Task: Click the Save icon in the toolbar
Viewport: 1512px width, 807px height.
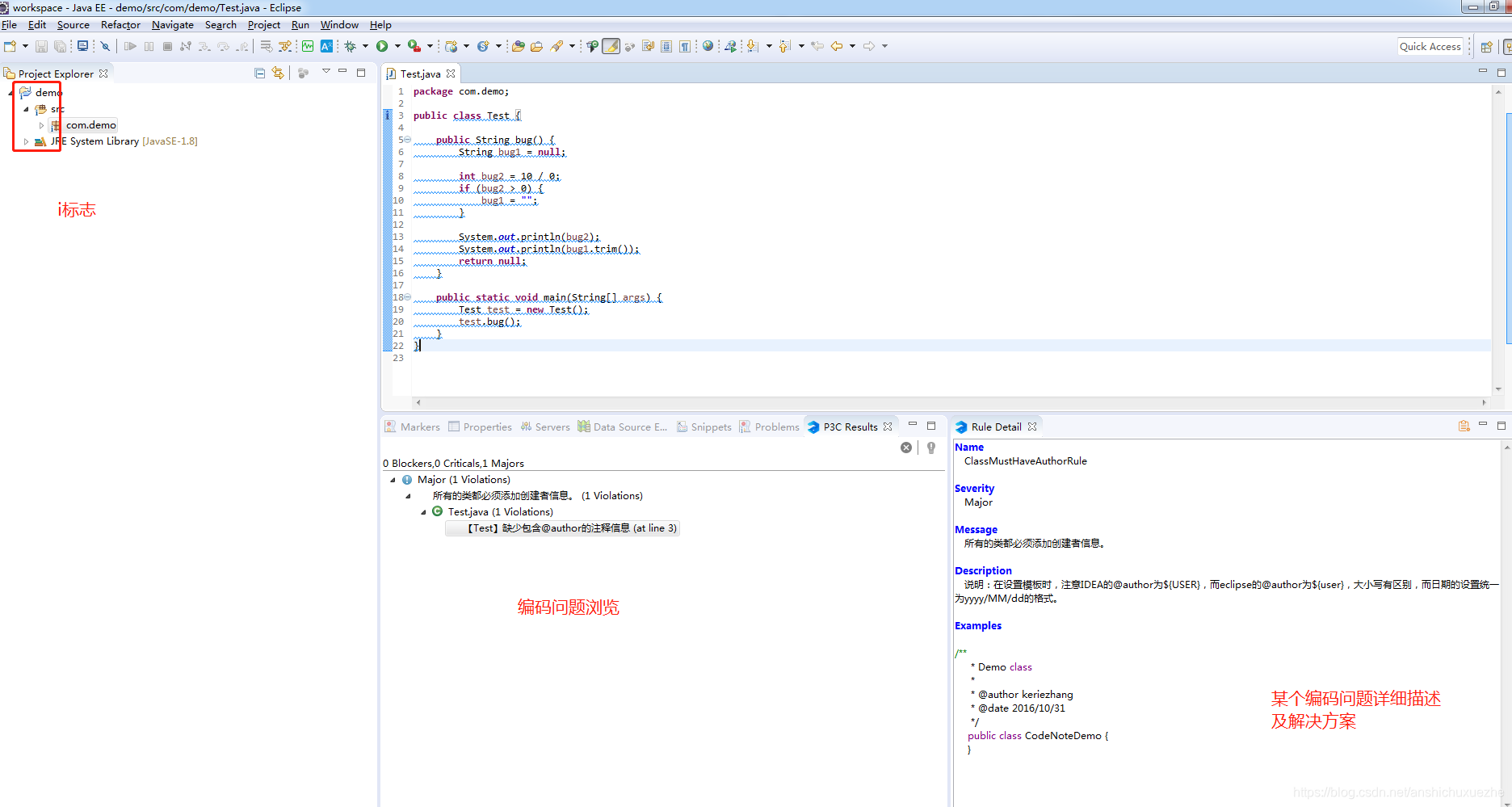Action: coord(41,46)
